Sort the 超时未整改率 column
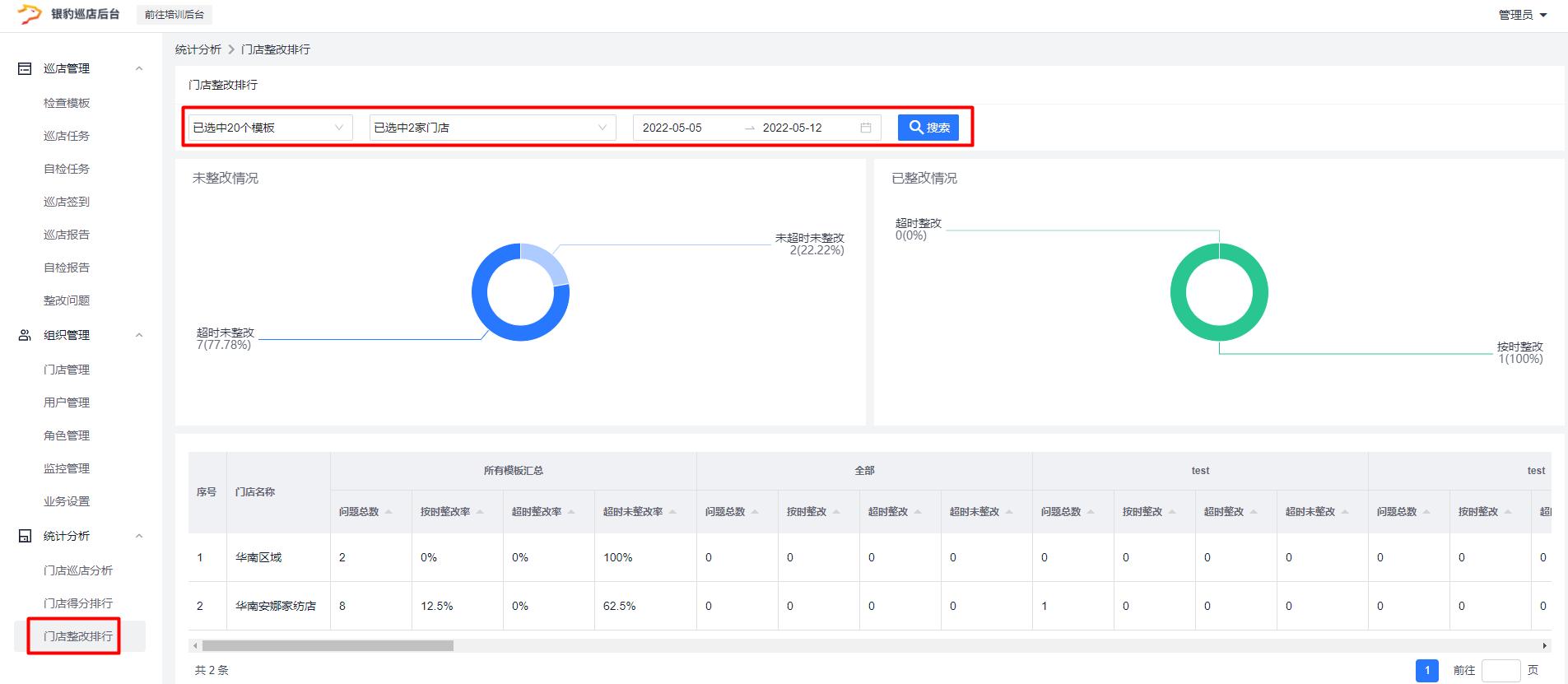The width and height of the screenshot is (1568, 684). pyautogui.click(x=672, y=512)
